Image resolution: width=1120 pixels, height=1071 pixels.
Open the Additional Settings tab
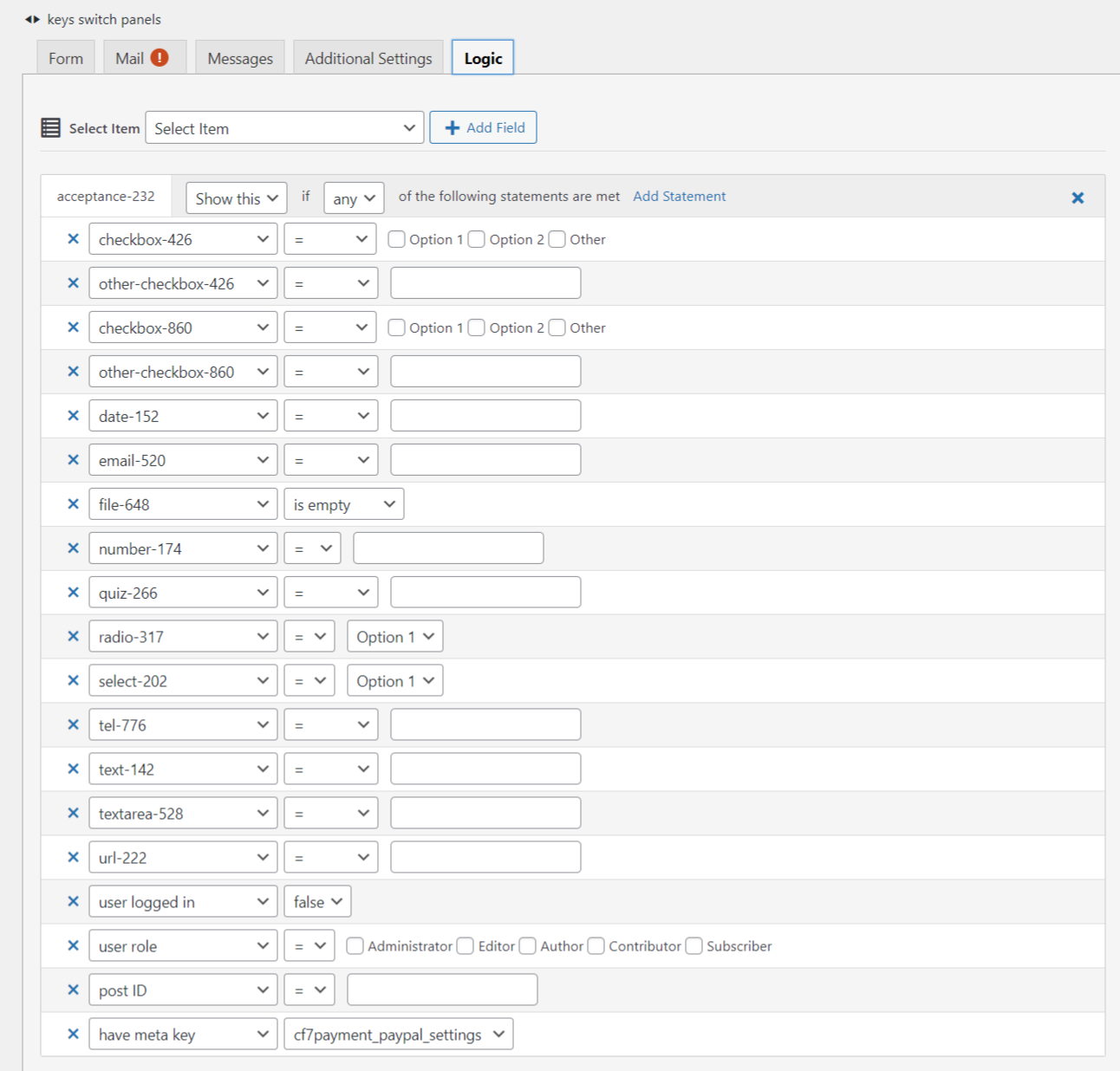tap(368, 58)
